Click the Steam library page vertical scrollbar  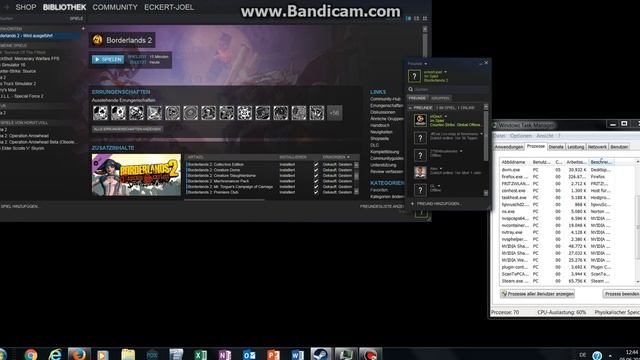(x=425, y=42)
